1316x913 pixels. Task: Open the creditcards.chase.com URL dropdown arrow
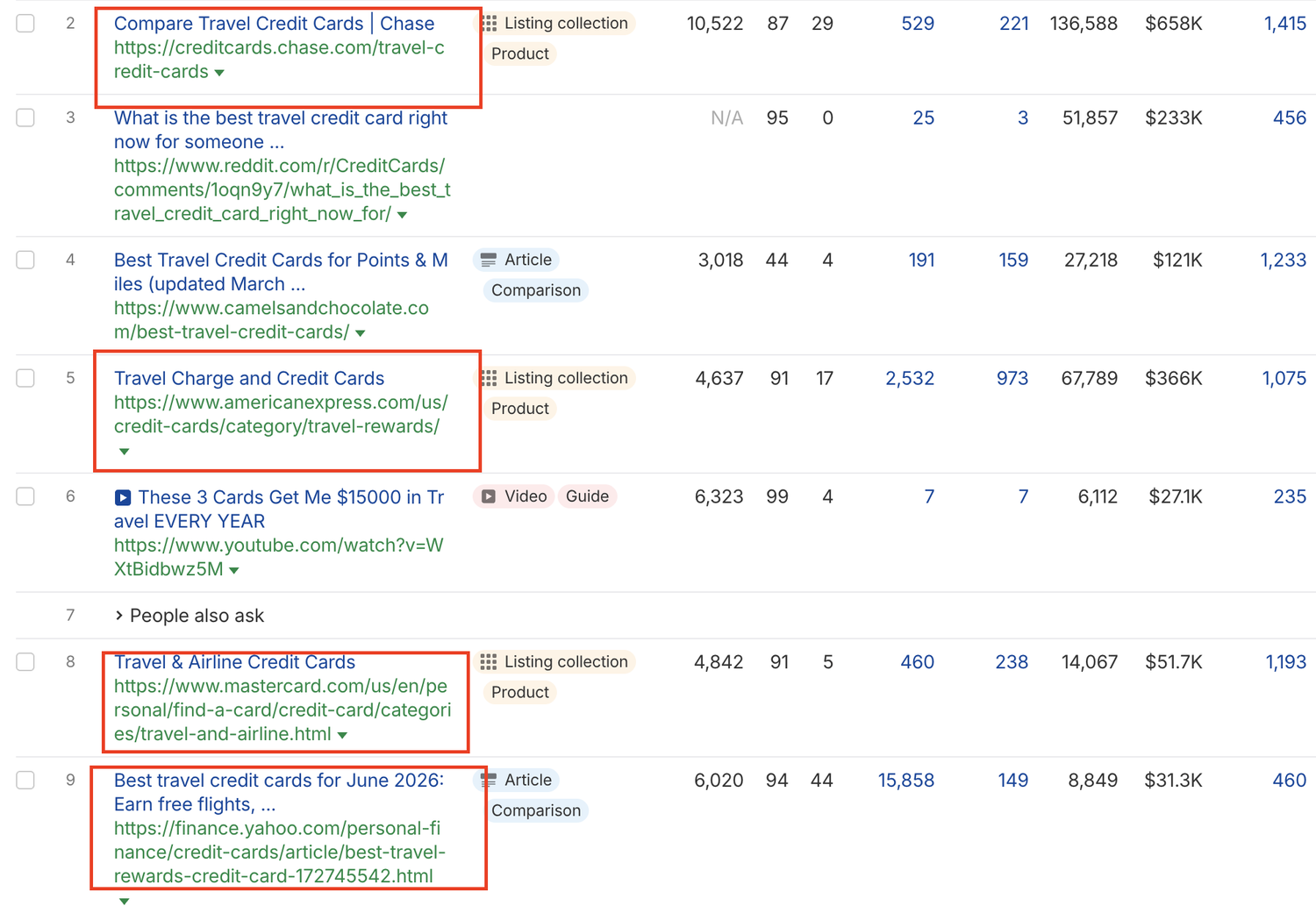[x=219, y=73]
